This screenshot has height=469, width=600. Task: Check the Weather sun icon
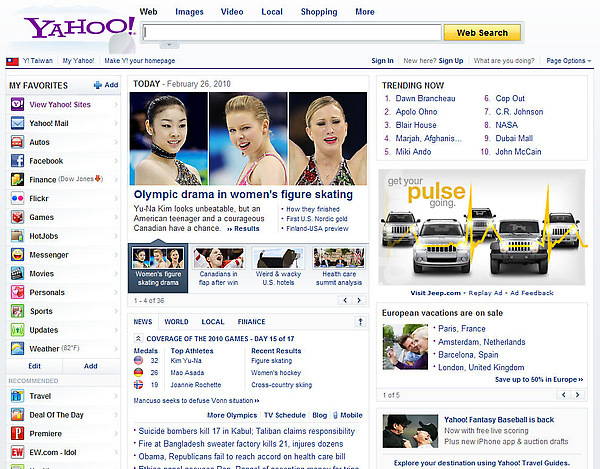pos(17,348)
